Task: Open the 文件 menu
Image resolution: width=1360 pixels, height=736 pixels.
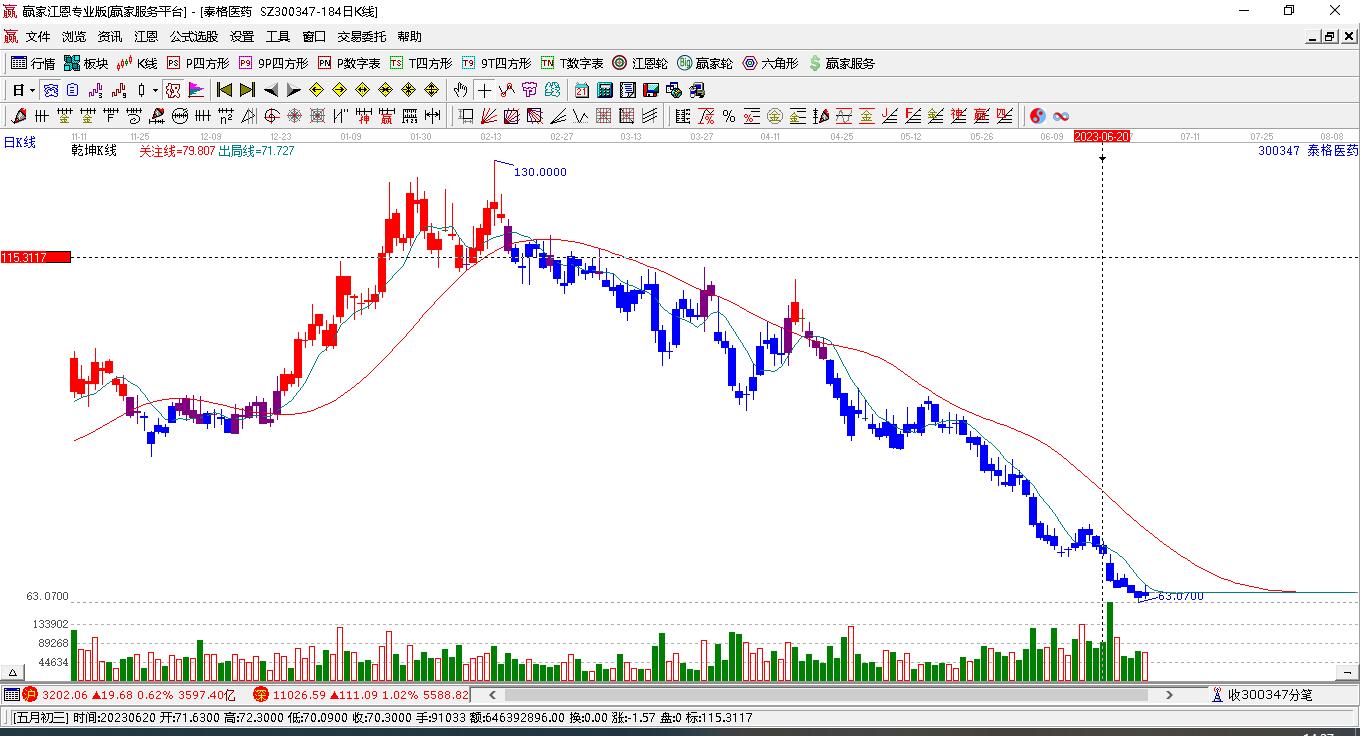Action: (x=38, y=36)
